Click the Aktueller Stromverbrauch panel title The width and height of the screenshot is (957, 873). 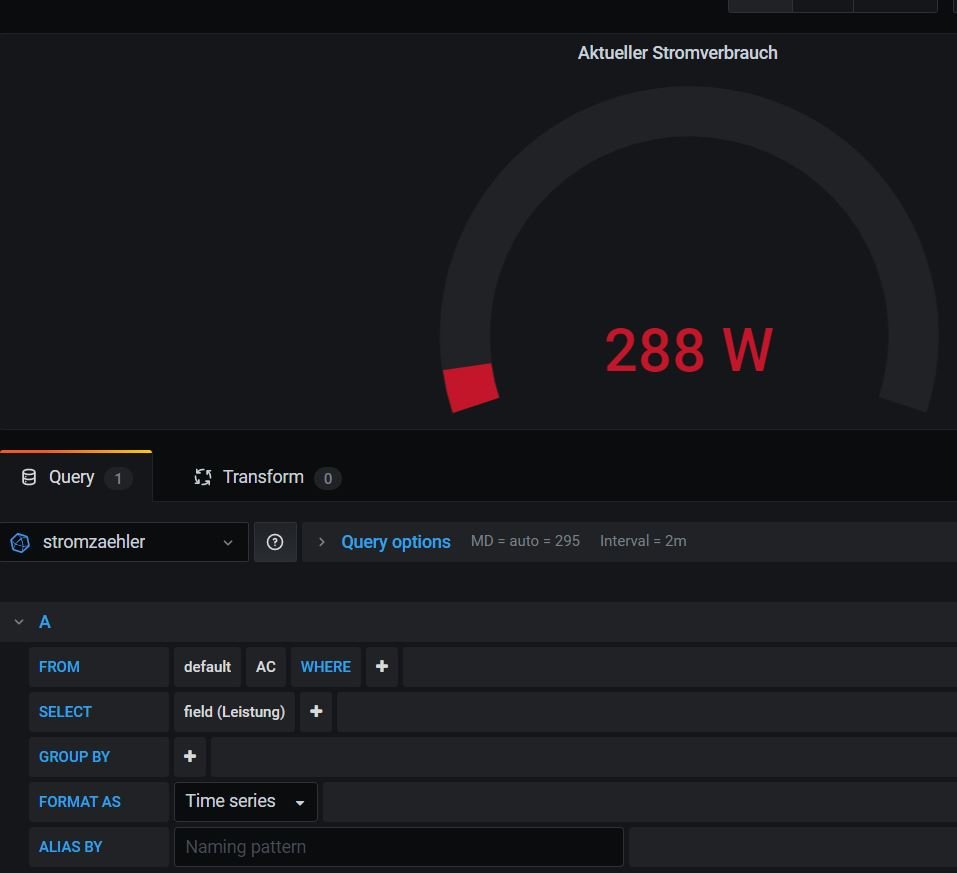pyautogui.click(x=677, y=53)
